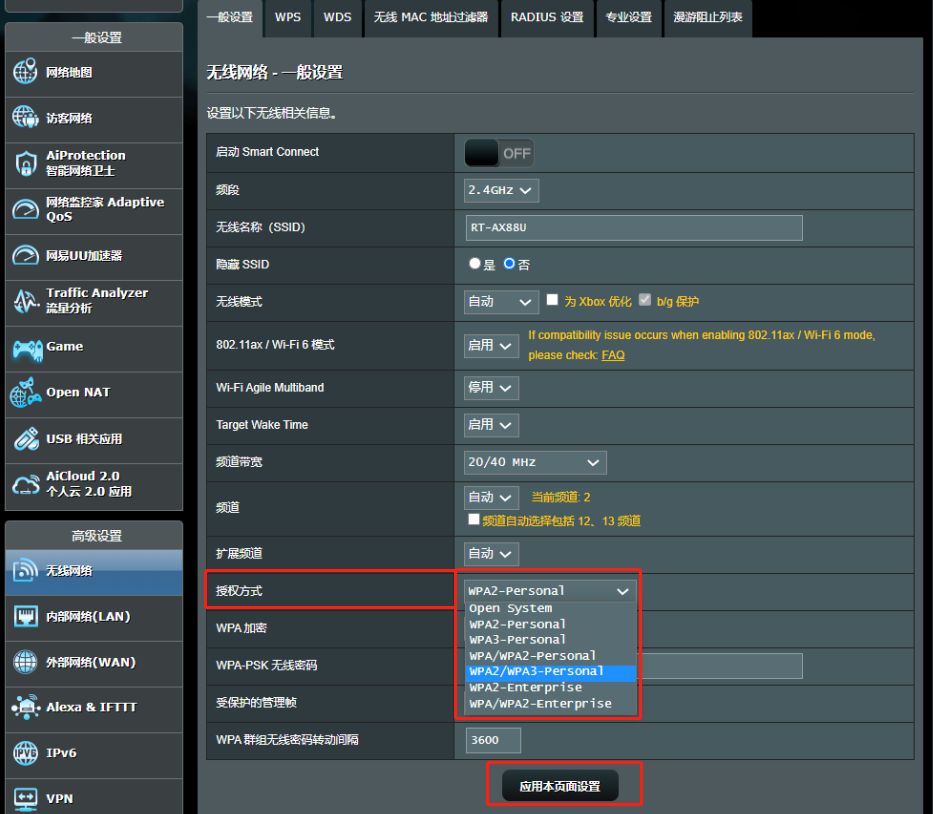Screen dimensions: 933x814
Task: Open AiCloud 2.0 个人云 menu entry
Action: click(93, 484)
